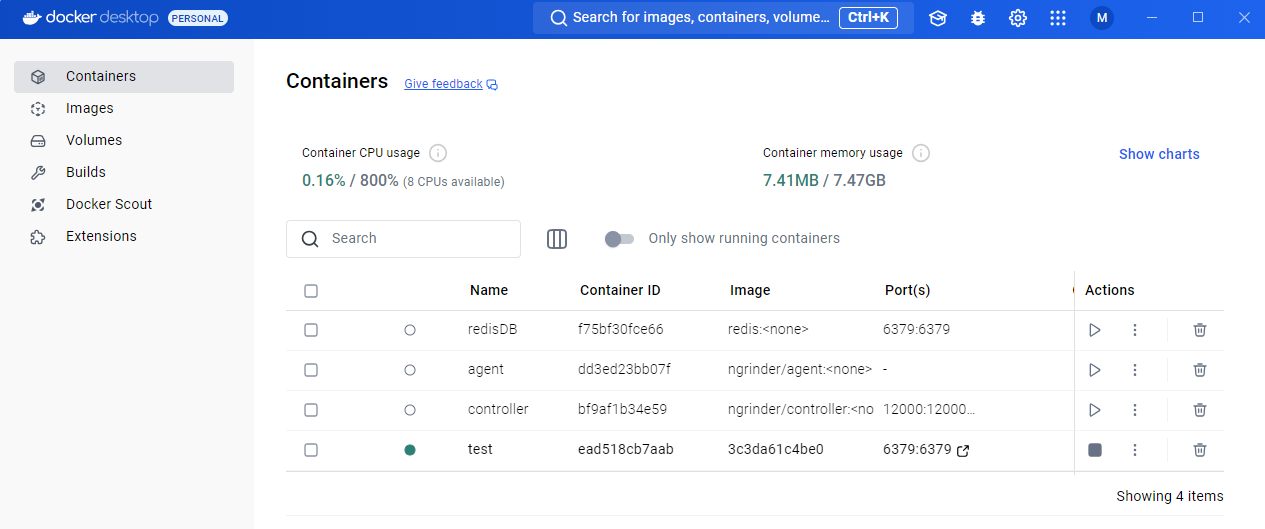This screenshot has width=1265, height=529.
Task: Open more actions menu for test
Action: click(x=1135, y=450)
